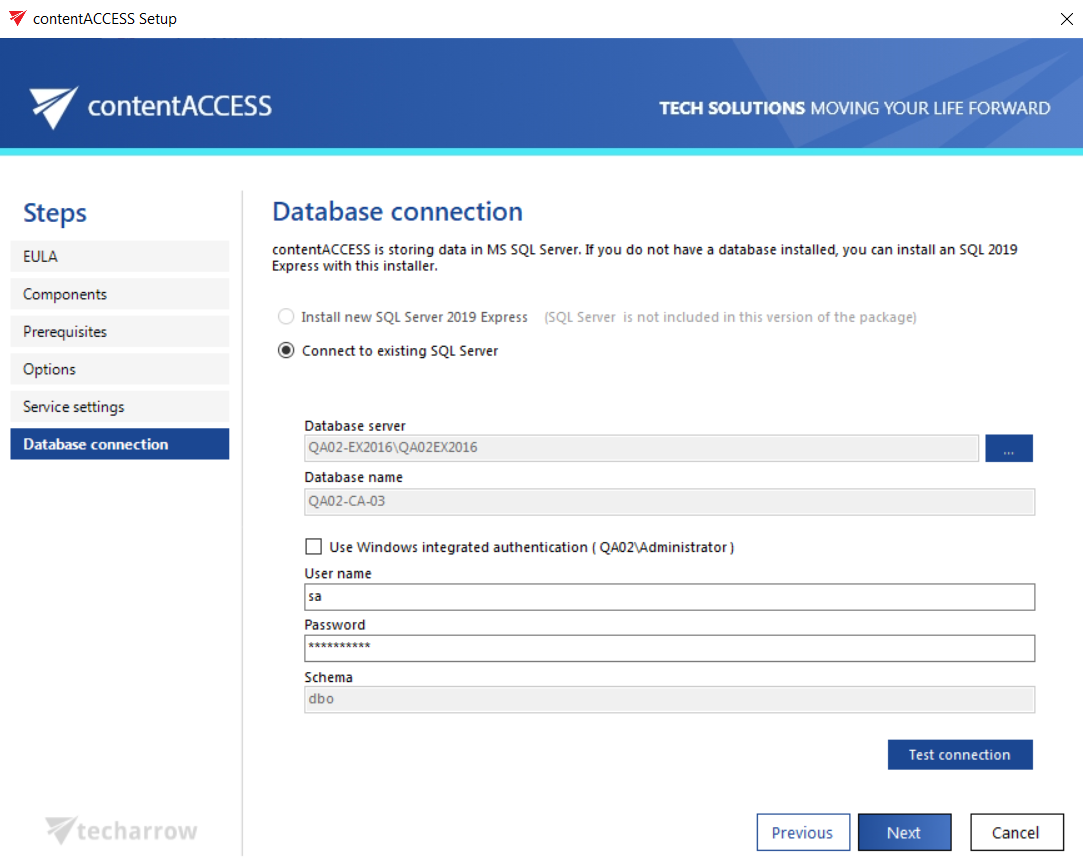Select the Database connection step
Image resolution: width=1083 pixels, height=861 pixels.
pos(119,444)
